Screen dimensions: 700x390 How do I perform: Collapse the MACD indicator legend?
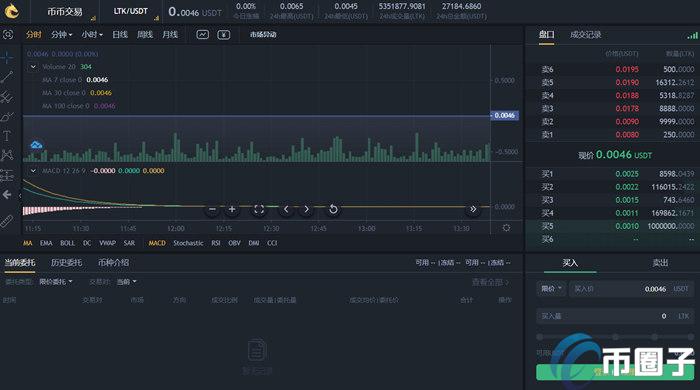click(x=33, y=170)
